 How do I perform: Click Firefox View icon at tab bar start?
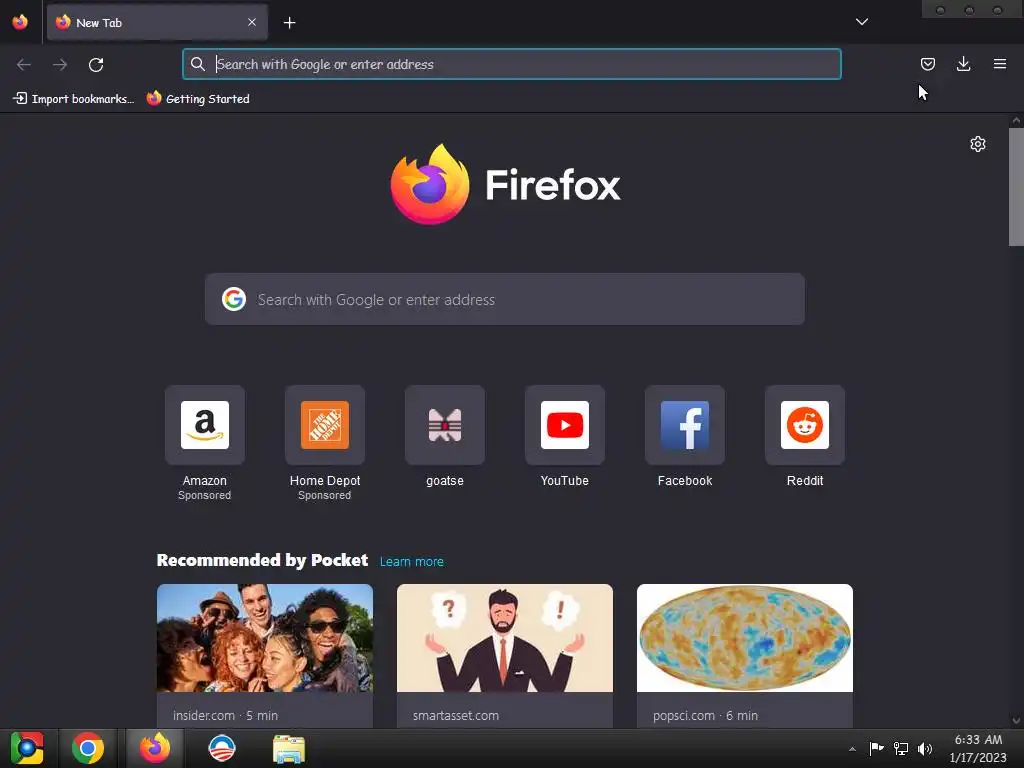click(x=20, y=22)
